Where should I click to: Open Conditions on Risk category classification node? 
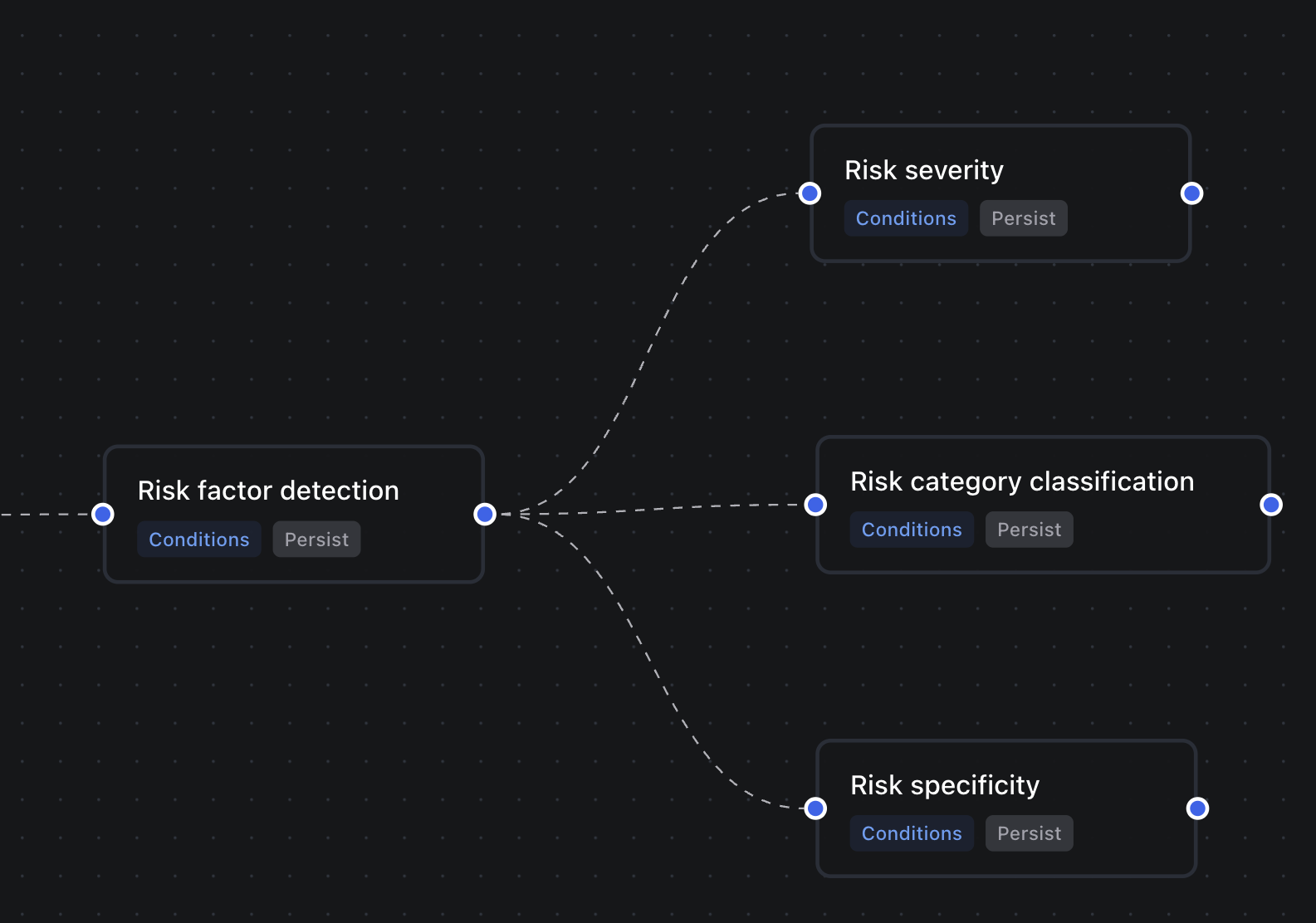[912, 530]
